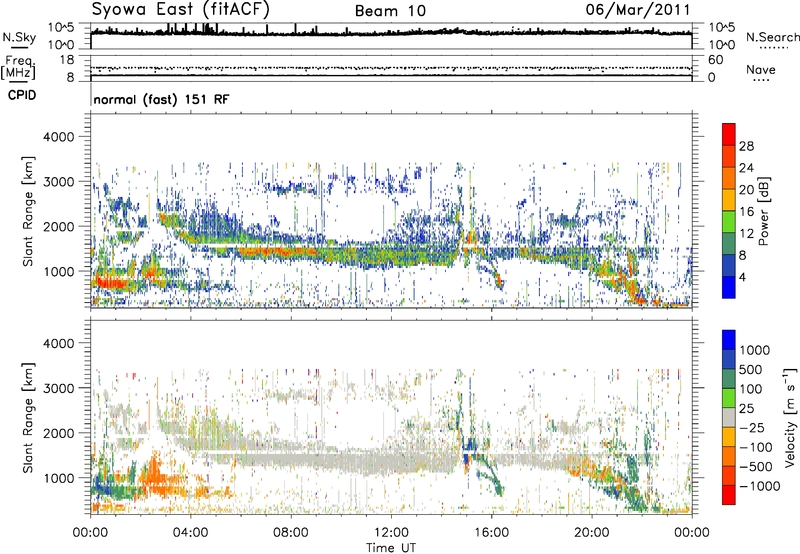800x554 pixels.
Task: Click the "60" Nave tick label
Action: coord(715,60)
